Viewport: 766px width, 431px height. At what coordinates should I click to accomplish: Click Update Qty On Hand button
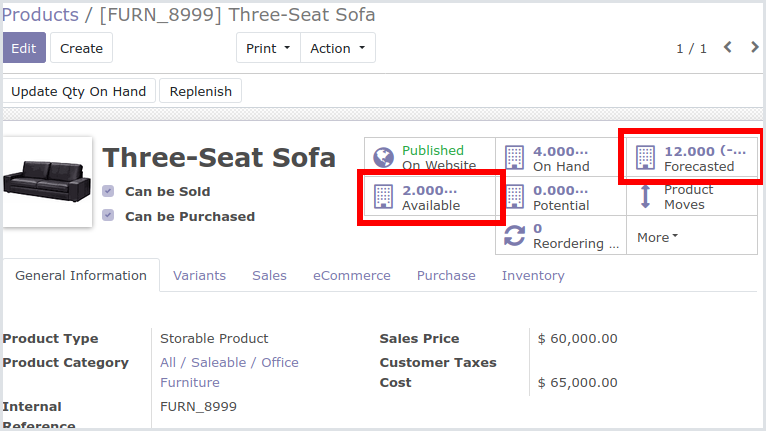[79, 91]
